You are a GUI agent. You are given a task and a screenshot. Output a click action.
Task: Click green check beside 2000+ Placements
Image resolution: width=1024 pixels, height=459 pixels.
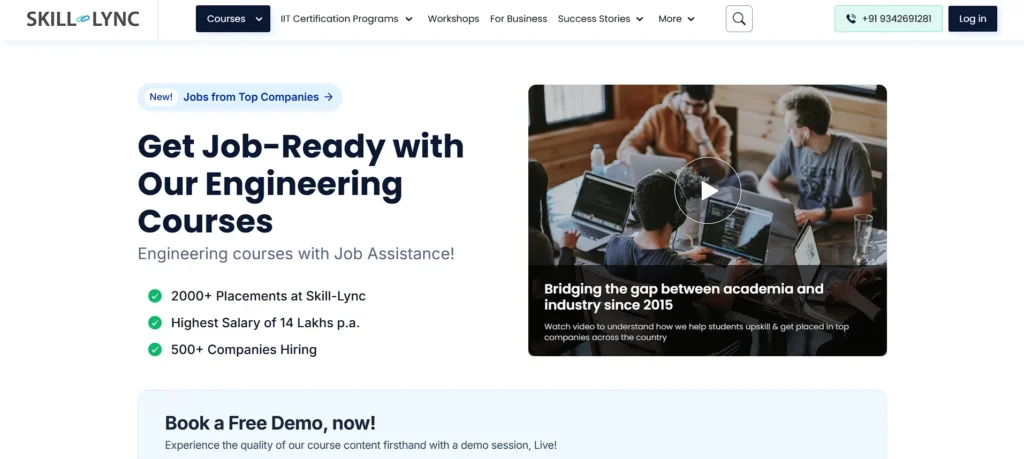pos(155,296)
